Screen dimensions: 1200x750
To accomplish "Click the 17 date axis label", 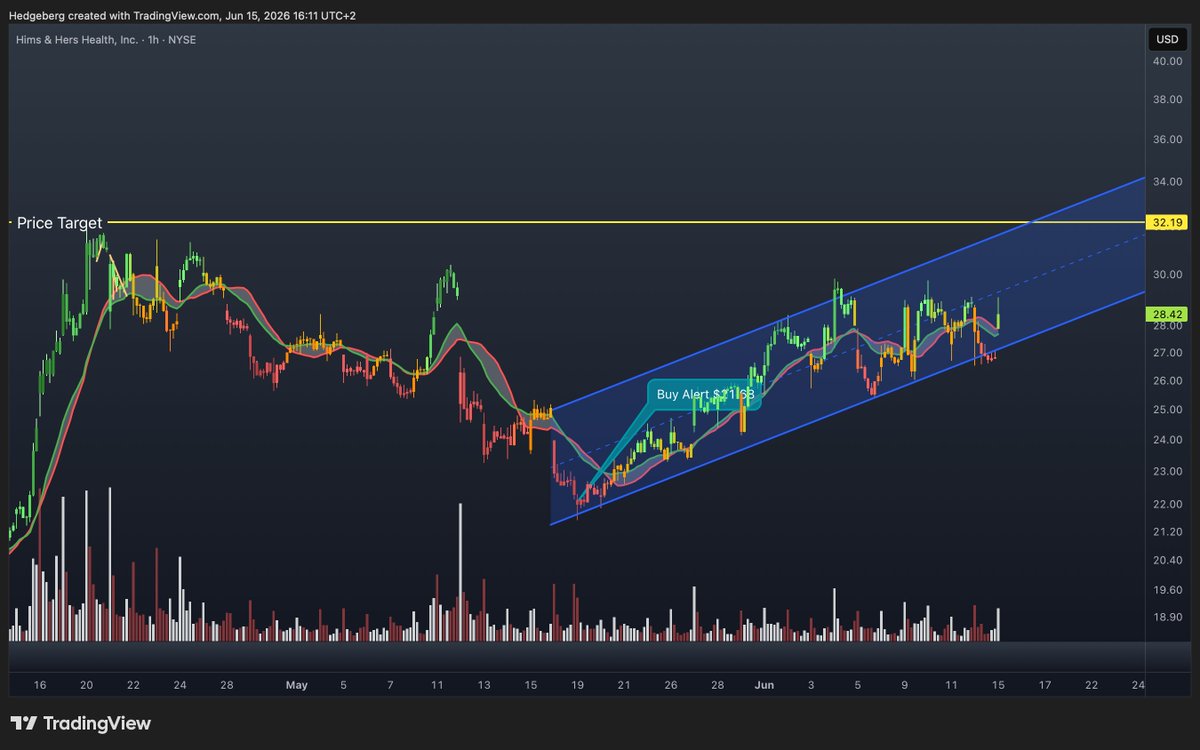I will (x=1045, y=685).
